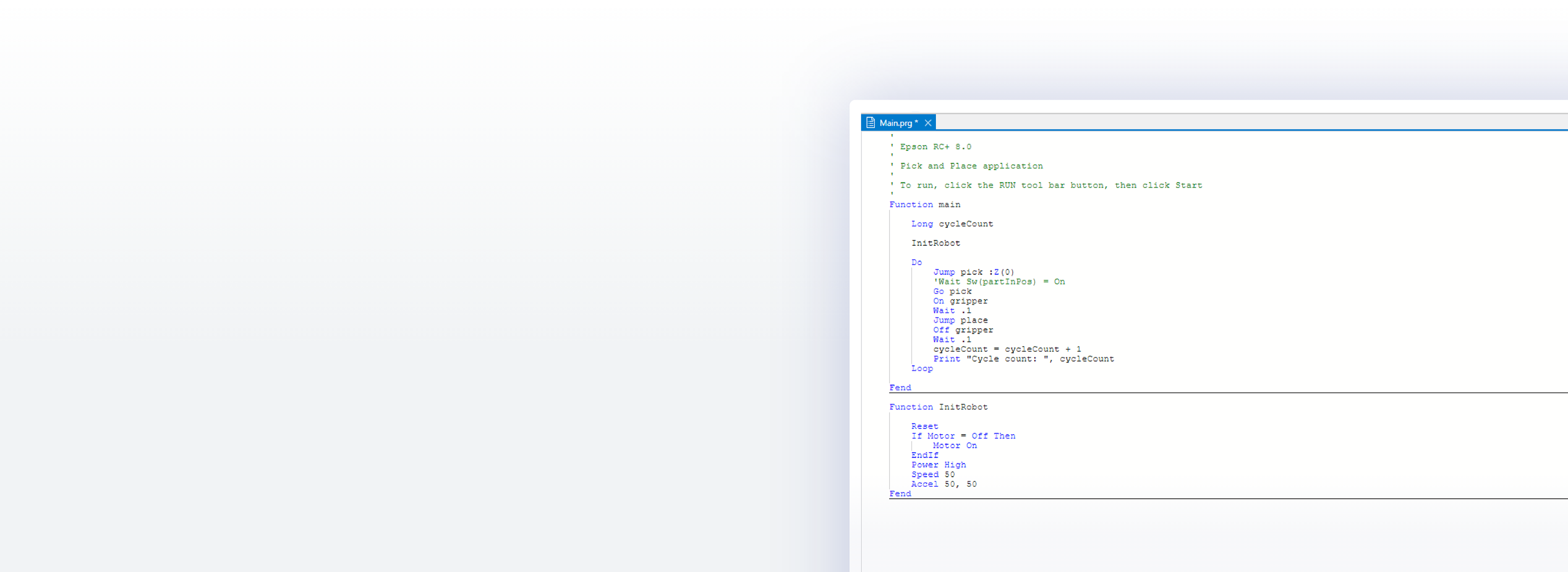This screenshot has height=572, width=1568.
Task: Click the InitRobot call inside main
Action: [x=935, y=243]
